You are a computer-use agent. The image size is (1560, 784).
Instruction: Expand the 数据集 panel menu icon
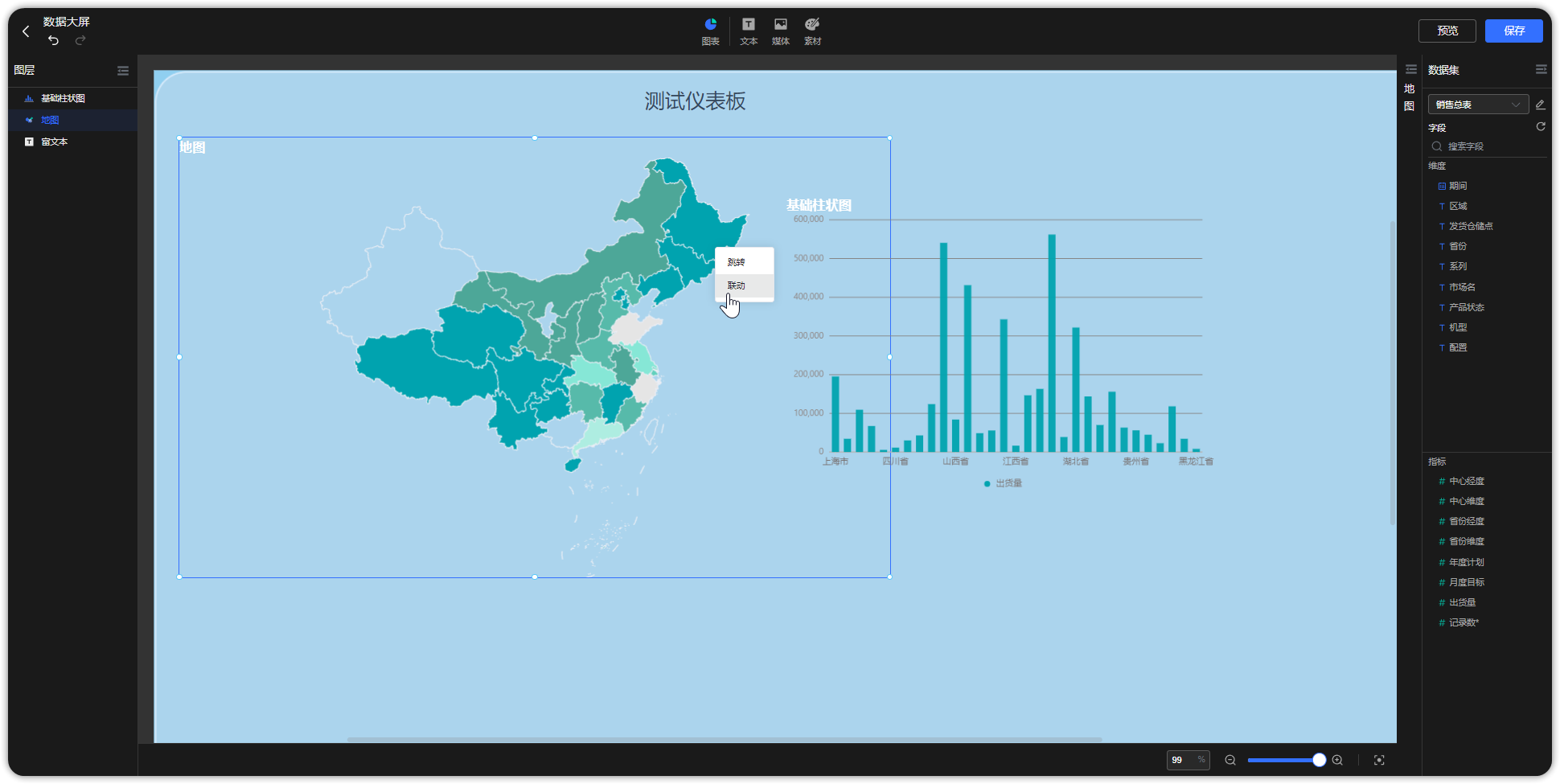point(1542,69)
